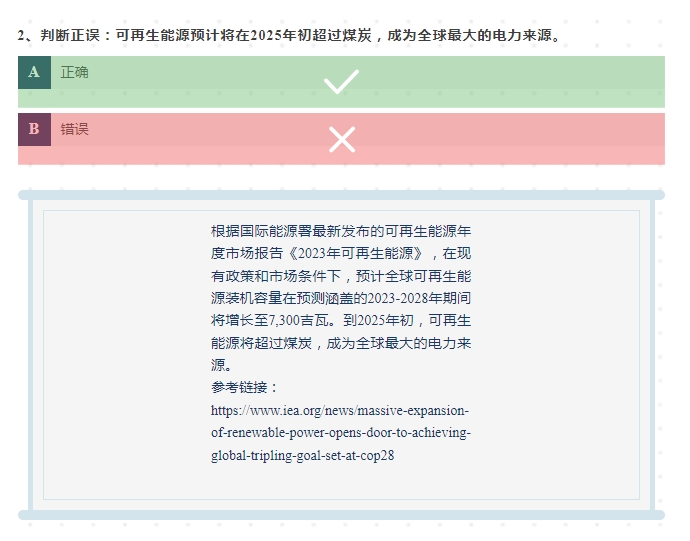Screen dimensions: 690x541
Task: Click the explanation box top border bar
Action: [341, 195]
